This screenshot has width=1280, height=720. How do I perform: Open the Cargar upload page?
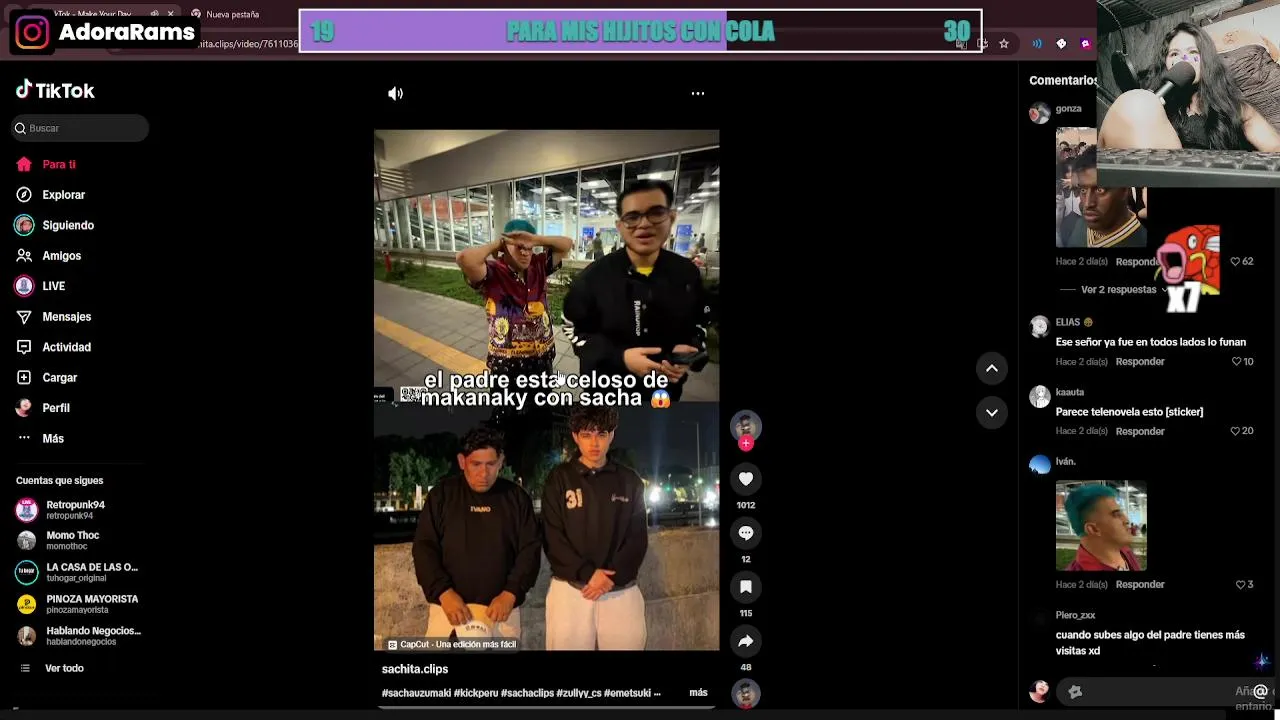pos(60,378)
